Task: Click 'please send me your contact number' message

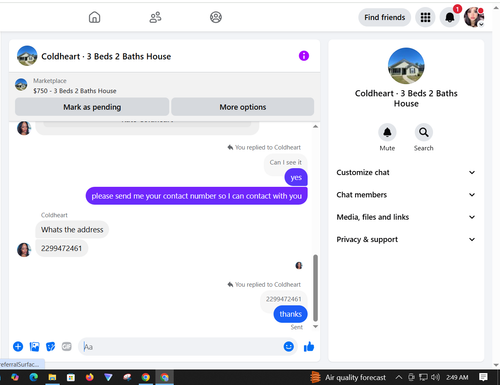Action: click(197, 196)
